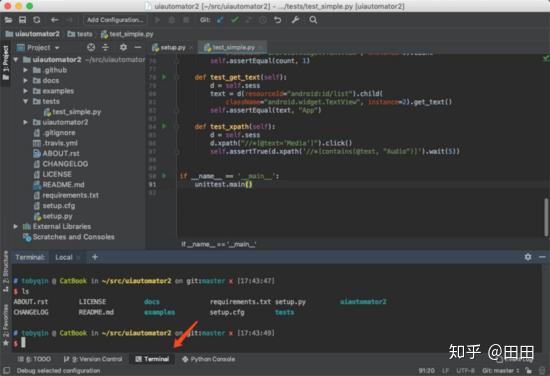550x376 pixels.
Task: Click run gutter icon beside test_xpath
Action: tap(164, 126)
